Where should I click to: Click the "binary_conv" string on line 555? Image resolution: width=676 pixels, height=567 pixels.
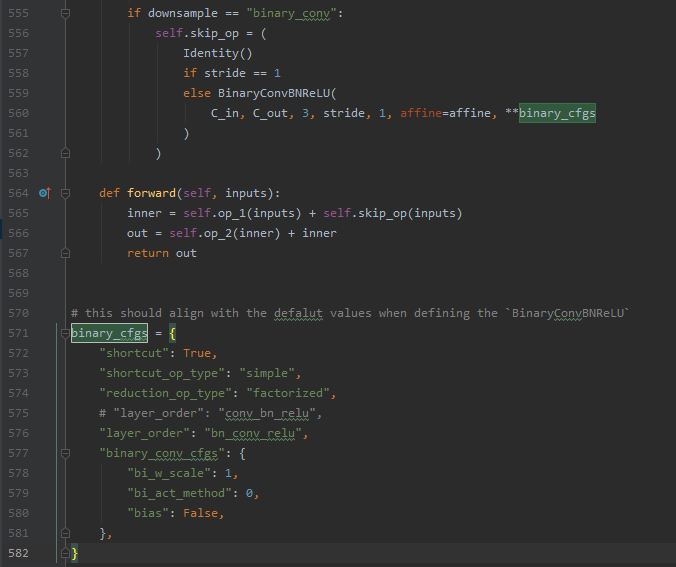click(x=291, y=13)
